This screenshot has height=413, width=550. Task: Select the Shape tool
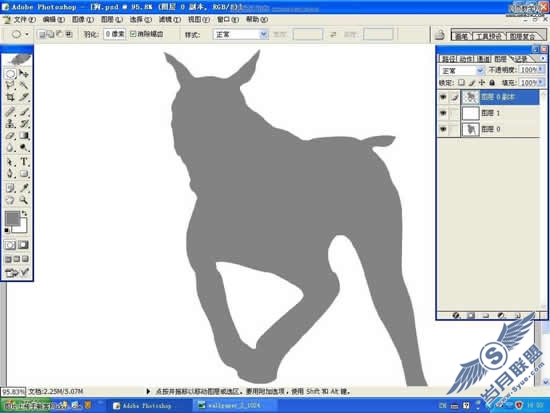tap(24, 174)
